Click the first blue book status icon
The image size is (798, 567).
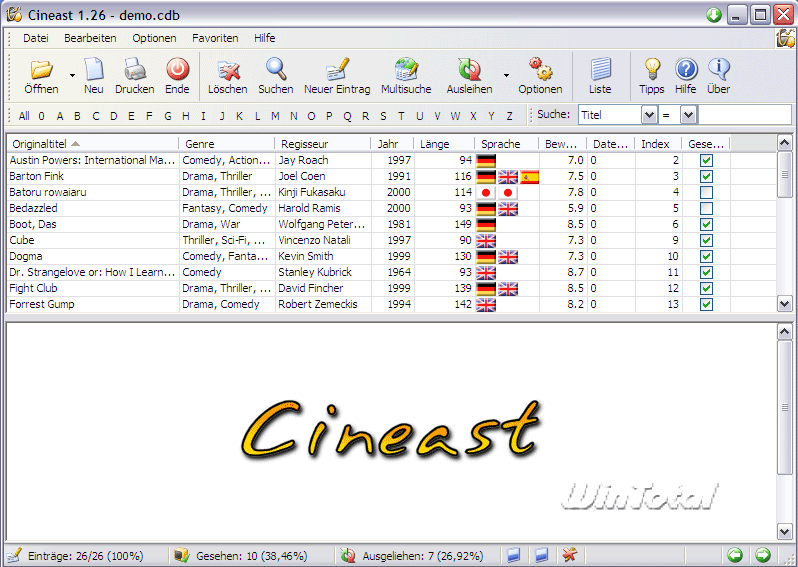(514, 555)
